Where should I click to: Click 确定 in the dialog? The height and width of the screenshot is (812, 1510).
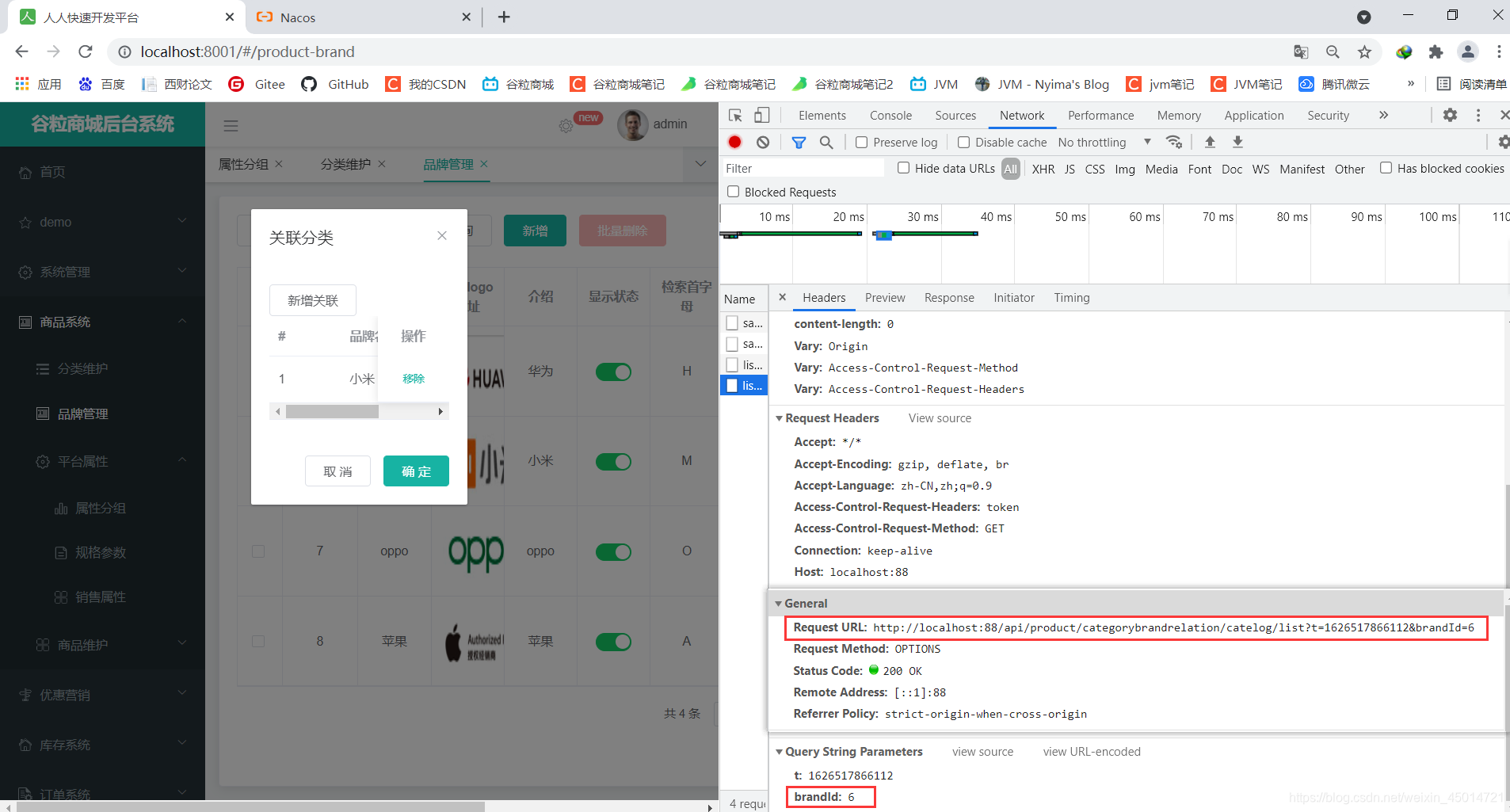tap(416, 471)
